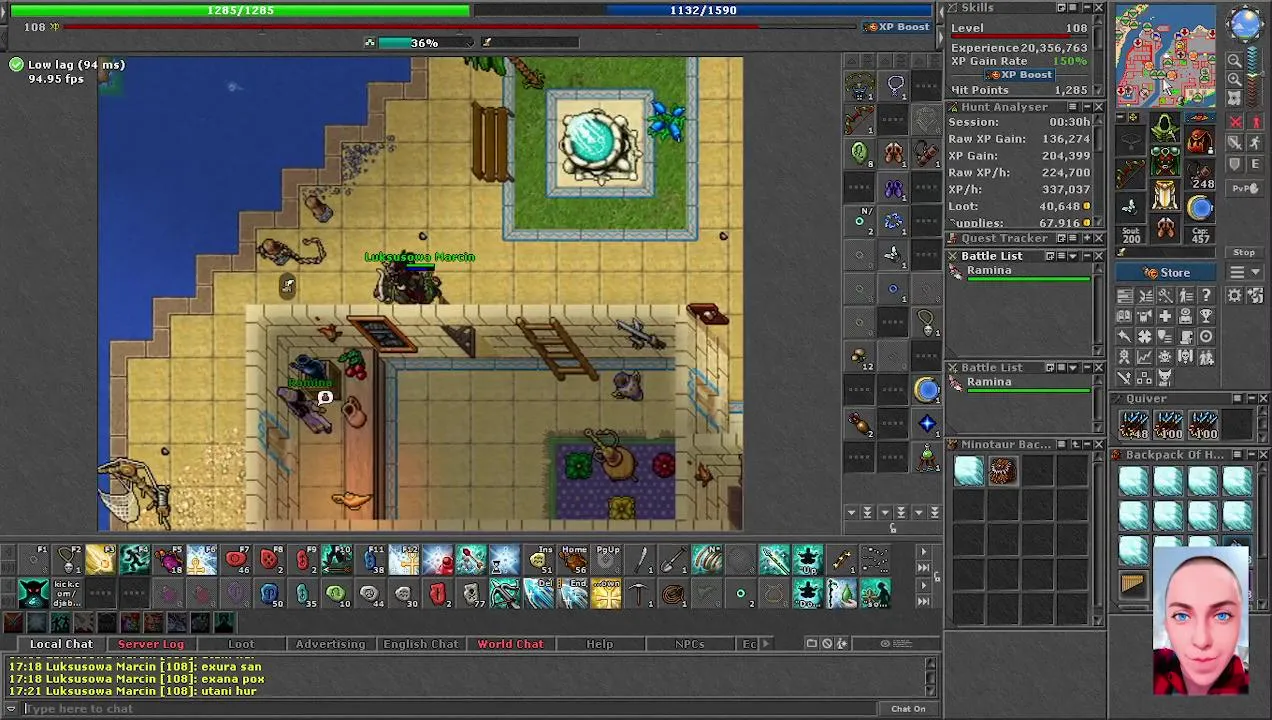1272x720 pixels.
Task: Expand the Quest Tracker plus button
Action: (x=1087, y=238)
